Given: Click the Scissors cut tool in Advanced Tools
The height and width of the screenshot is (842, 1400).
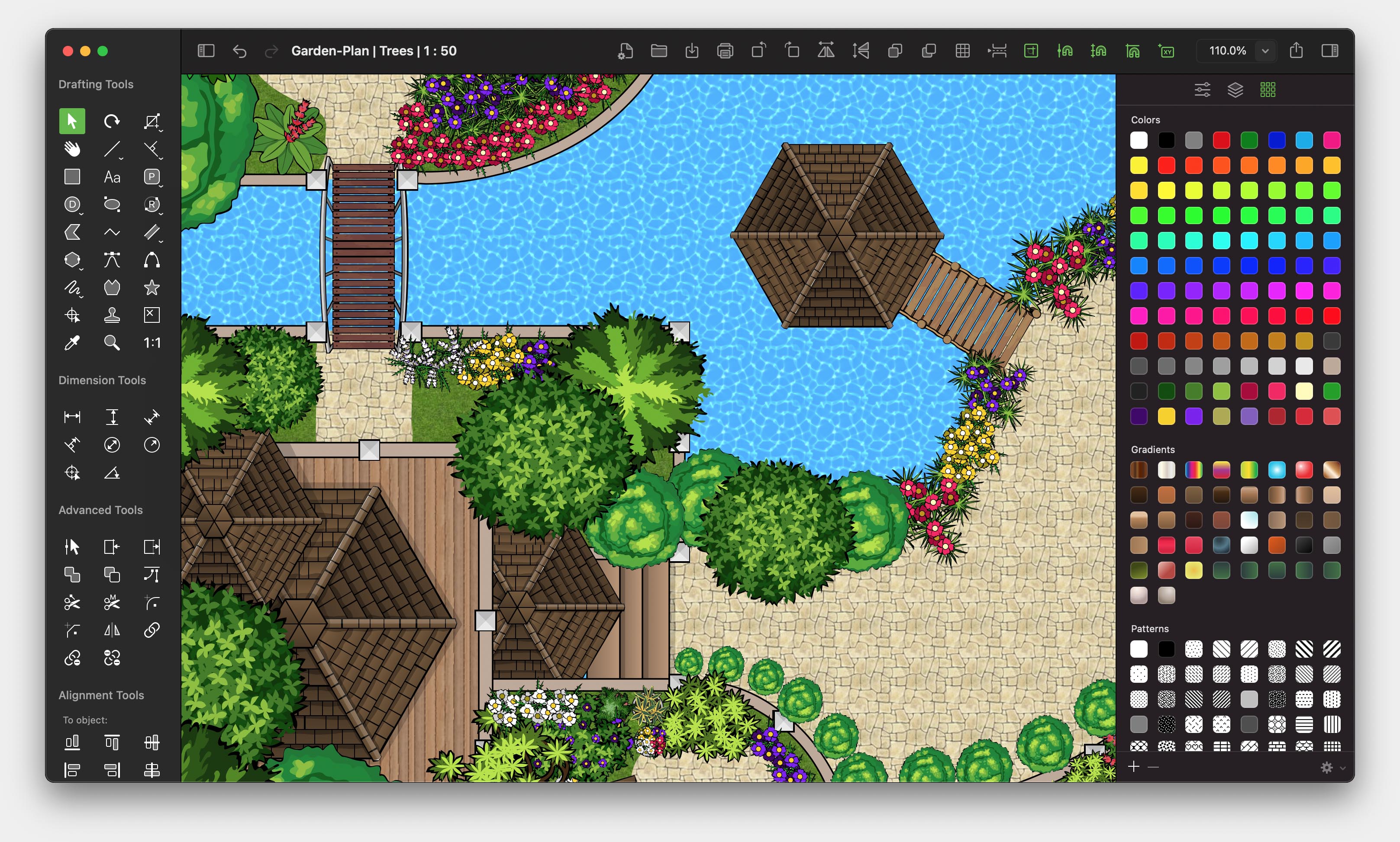Looking at the screenshot, I should point(72,603).
